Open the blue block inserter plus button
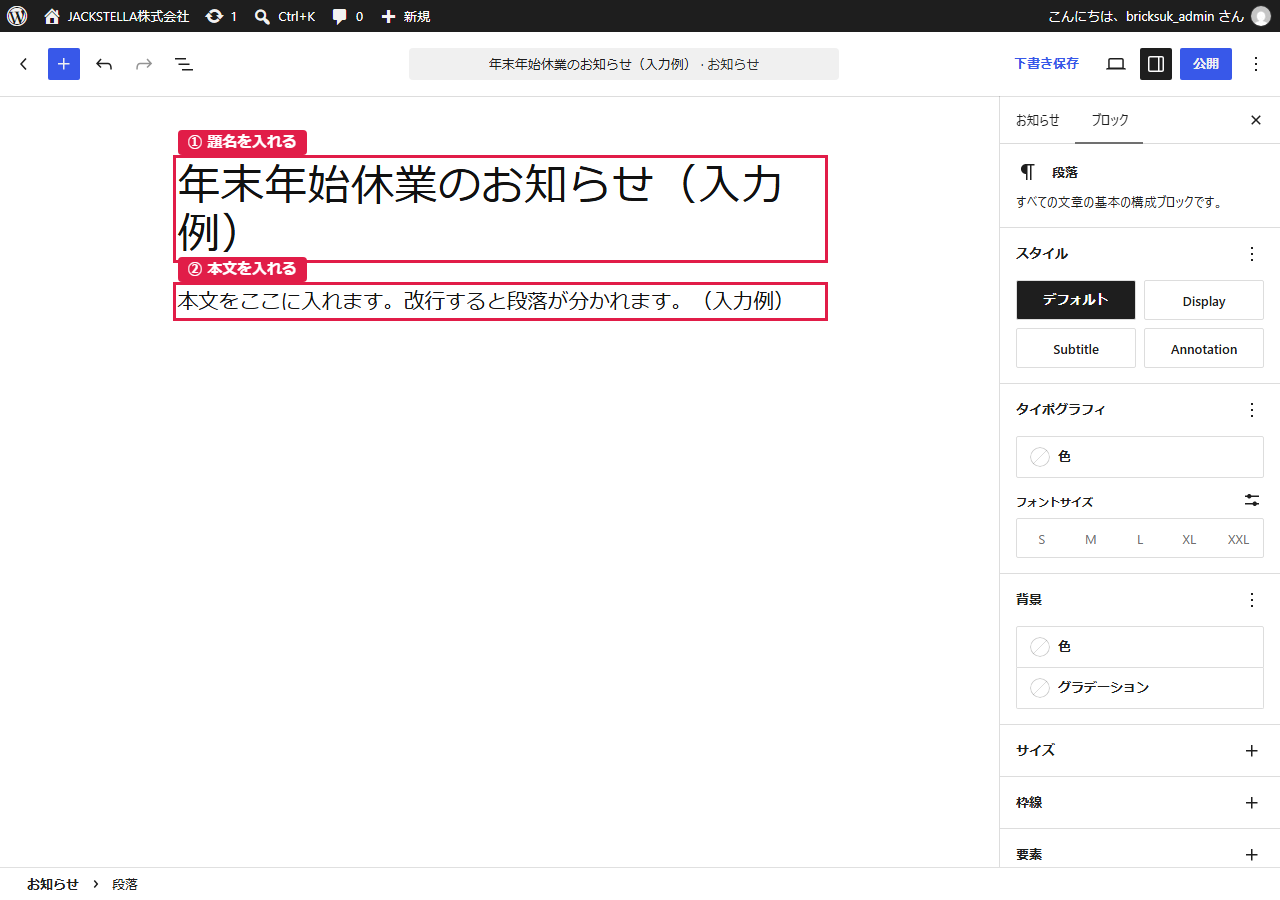Viewport: 1280px width, 900px height. click(x=64, y=64)
